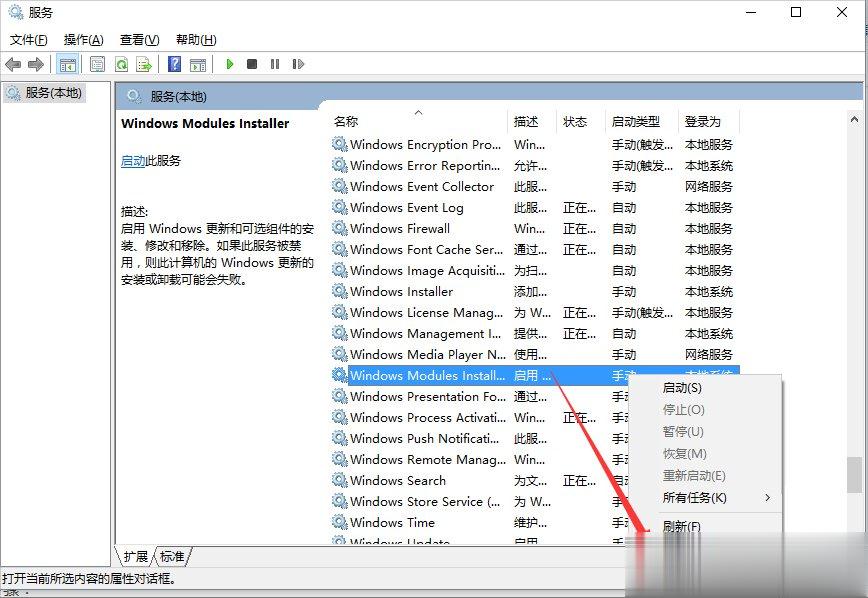Click the Forward arrow toolbar icon

coord(36,65)
